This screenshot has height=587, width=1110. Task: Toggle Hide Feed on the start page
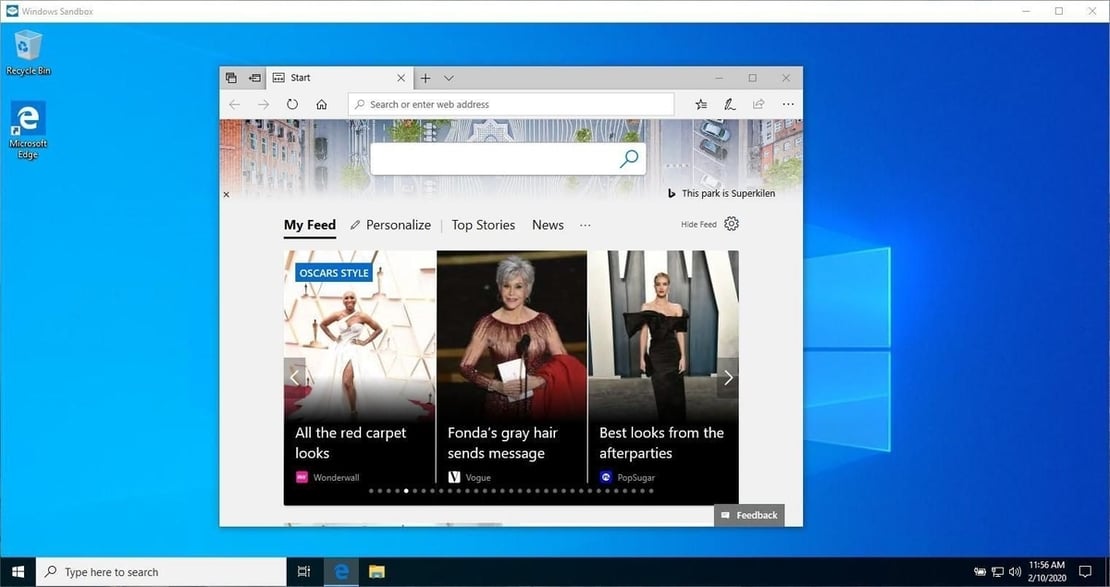699,224
